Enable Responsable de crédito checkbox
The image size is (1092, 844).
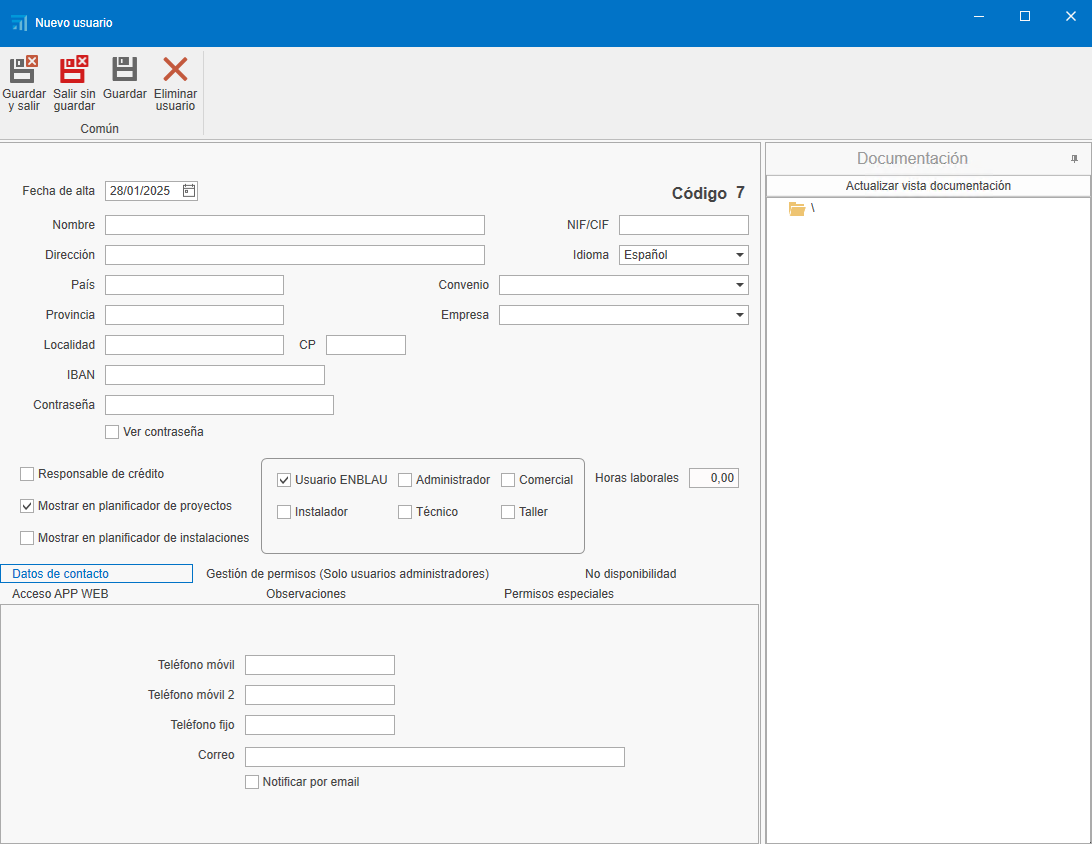tap(27, 474)
